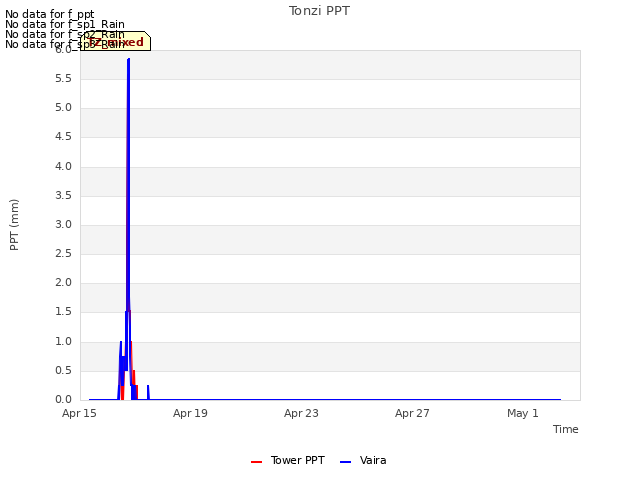Click the TZ_mixed annotation label

click(116, 42)
